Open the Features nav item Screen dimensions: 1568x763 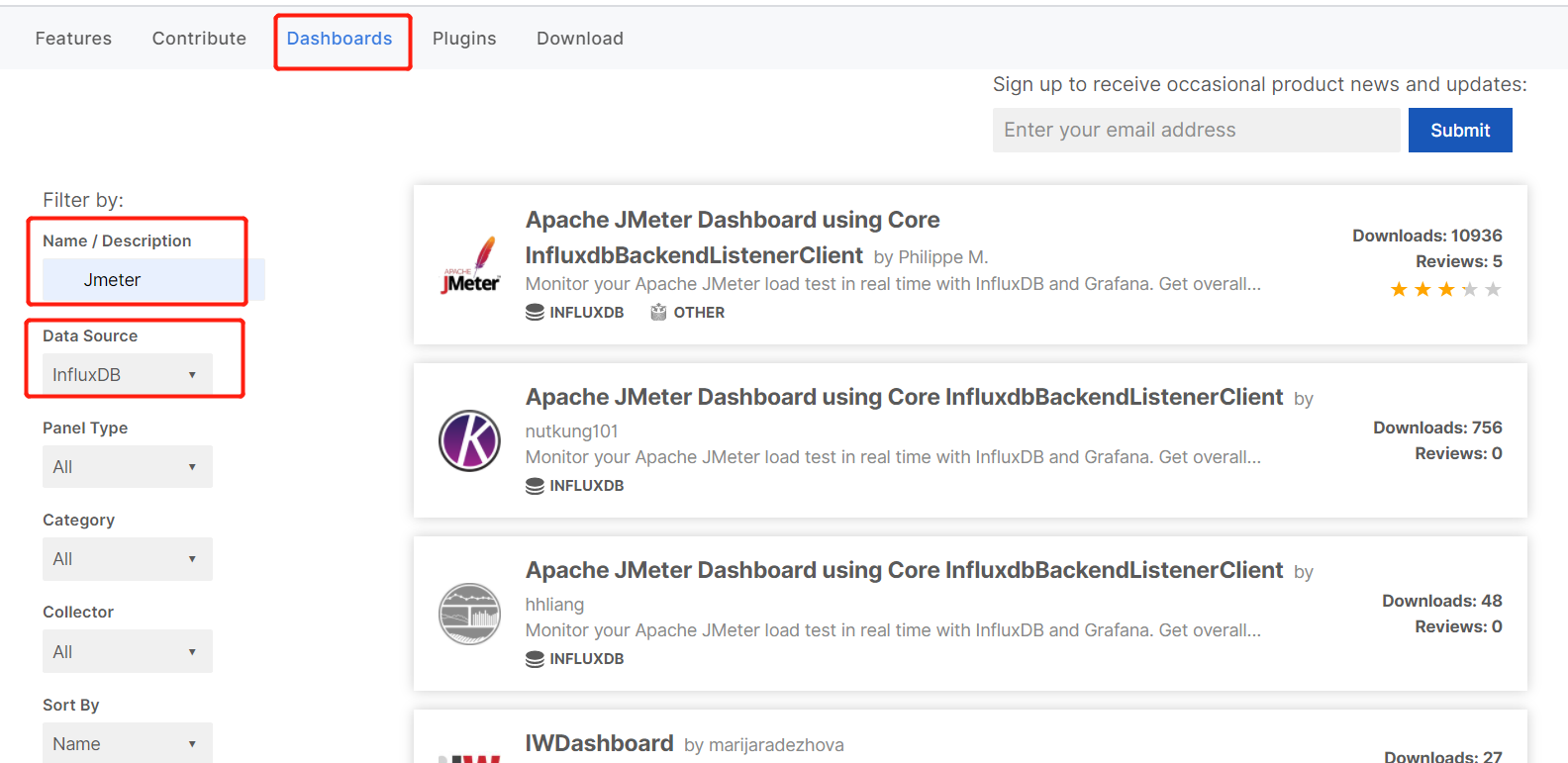[x=73, y=39]
